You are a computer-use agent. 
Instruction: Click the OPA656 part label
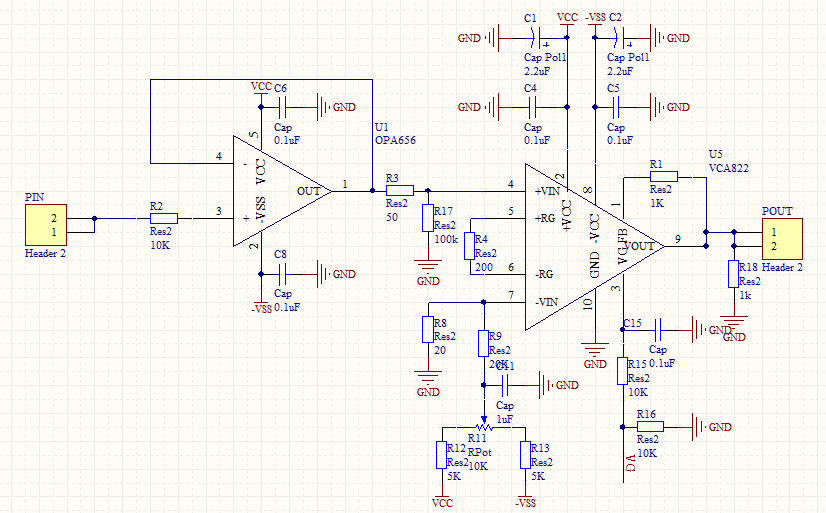tap(395, 141)
